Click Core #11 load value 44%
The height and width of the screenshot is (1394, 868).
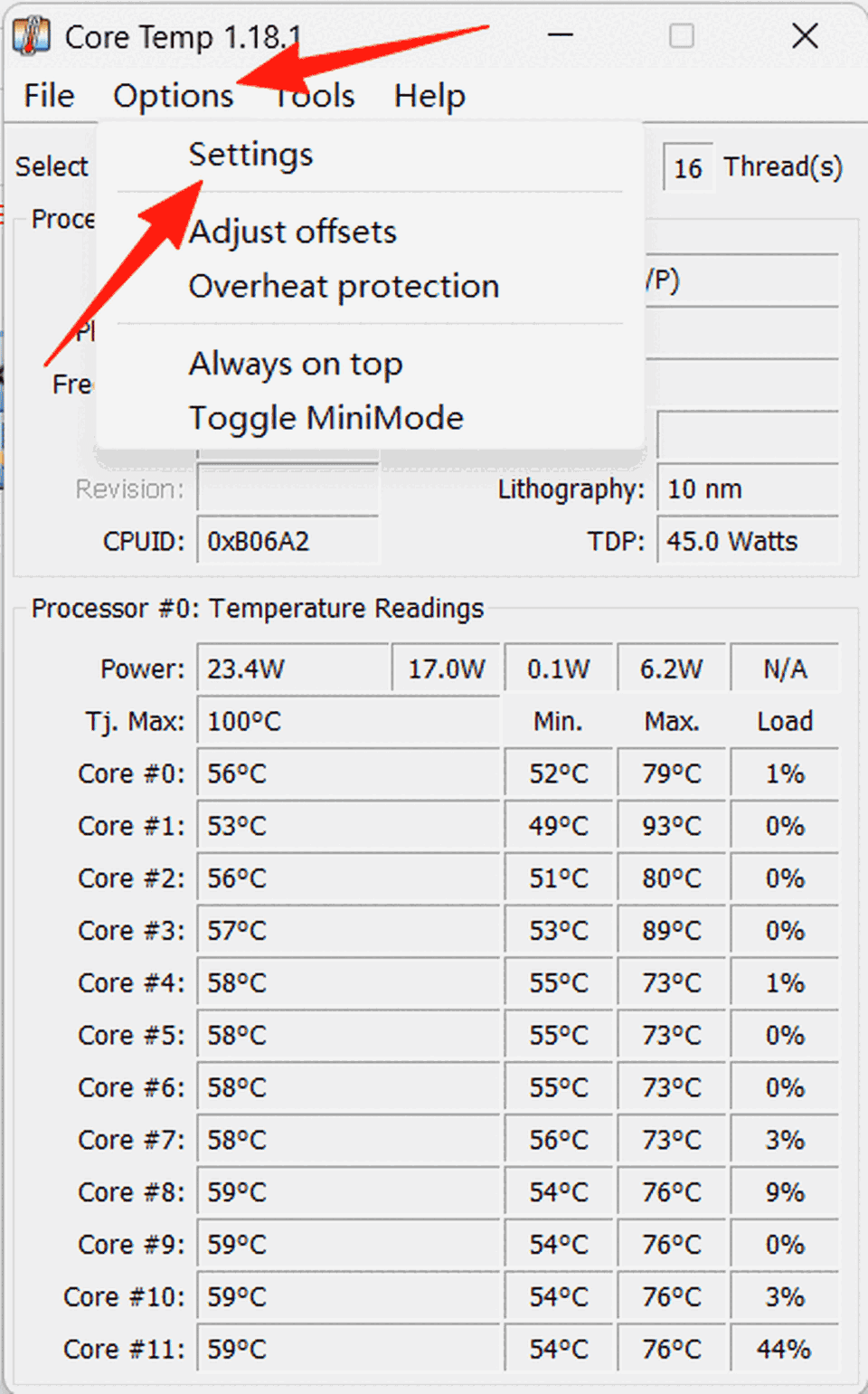[784, 1349]
